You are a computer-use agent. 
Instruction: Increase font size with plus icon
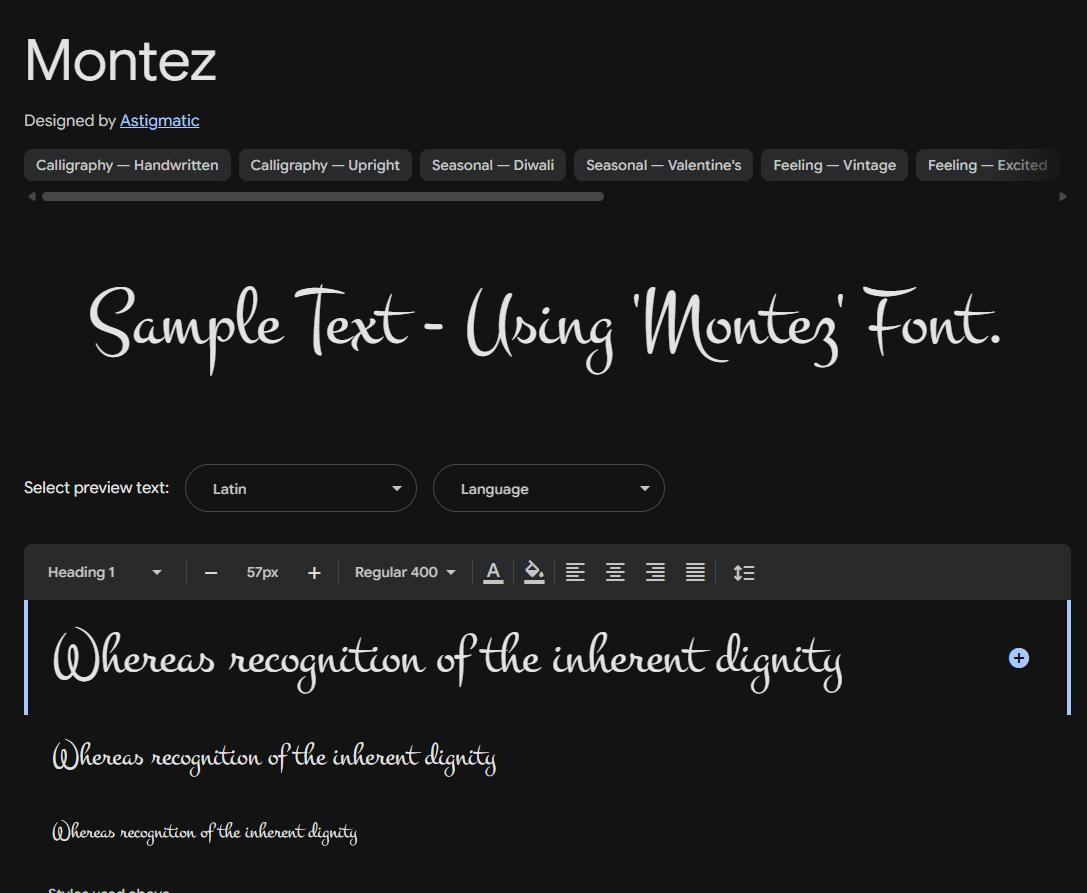(x=314, y=573)
